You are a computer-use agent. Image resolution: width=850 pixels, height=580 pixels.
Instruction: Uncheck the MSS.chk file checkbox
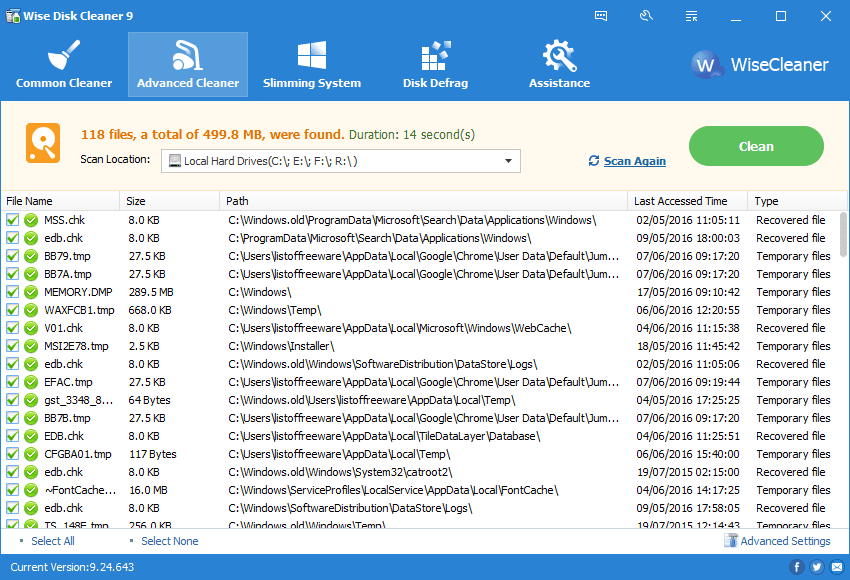click(12, 220)
